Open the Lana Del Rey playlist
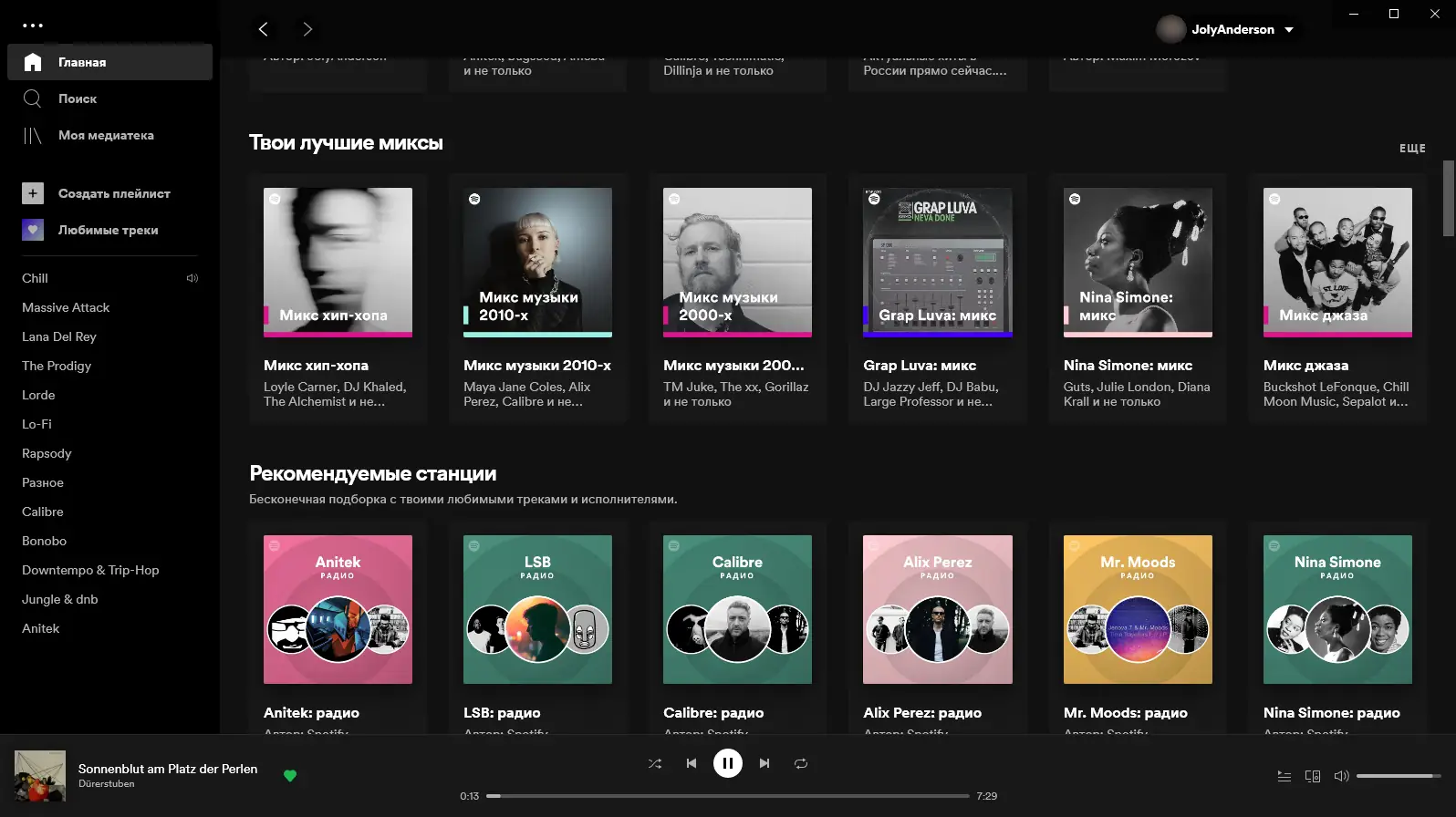The image size is (1456, 817). [x=59, y=336]
